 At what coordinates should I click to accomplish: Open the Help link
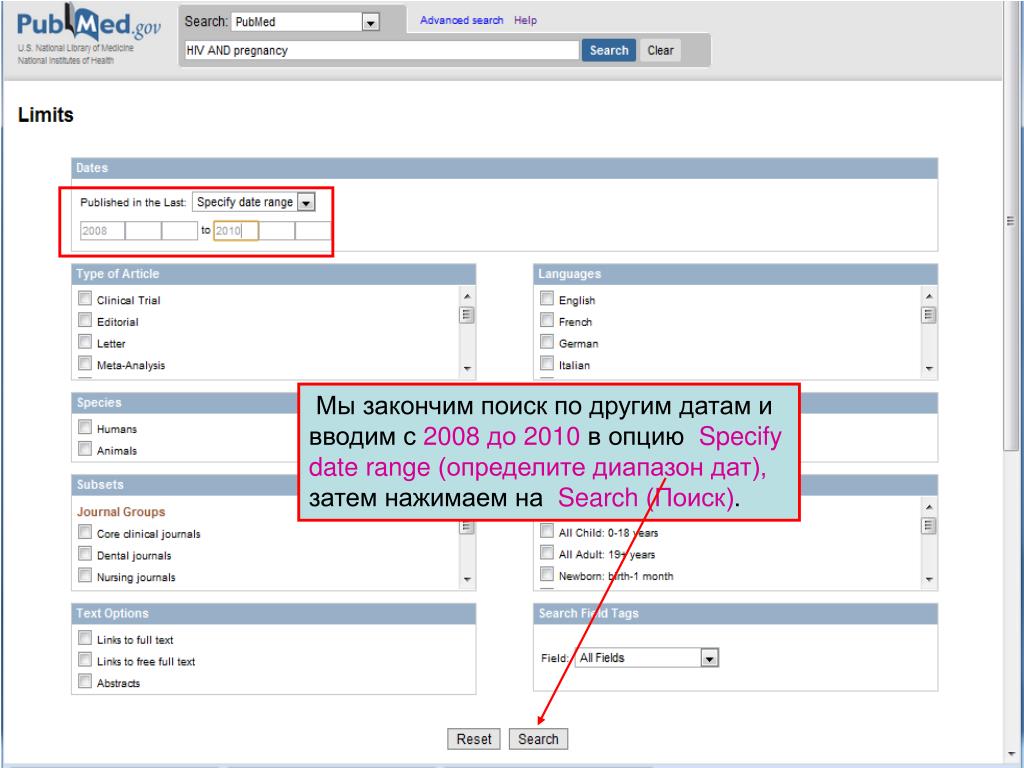tap(525, 20)
